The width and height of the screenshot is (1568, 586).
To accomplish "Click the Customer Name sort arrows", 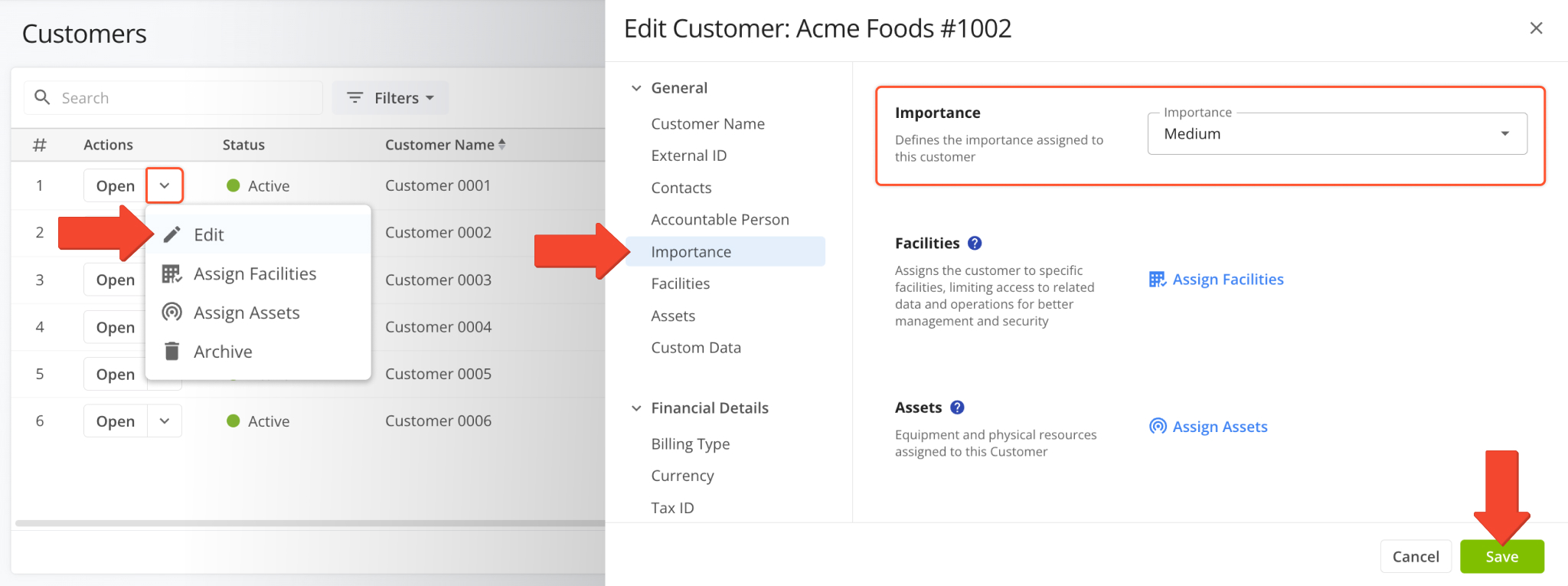I will pos(502,144).
